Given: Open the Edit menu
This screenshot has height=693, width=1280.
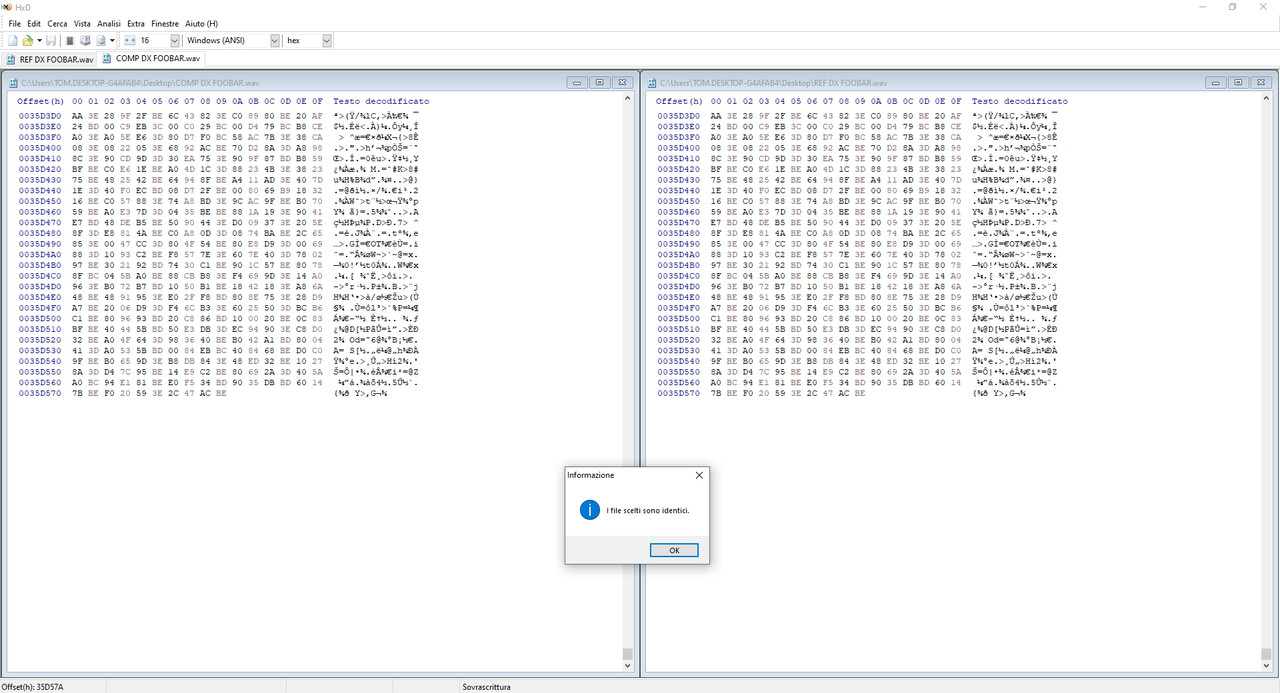Looking at the screenshot, I should point(34,23).
